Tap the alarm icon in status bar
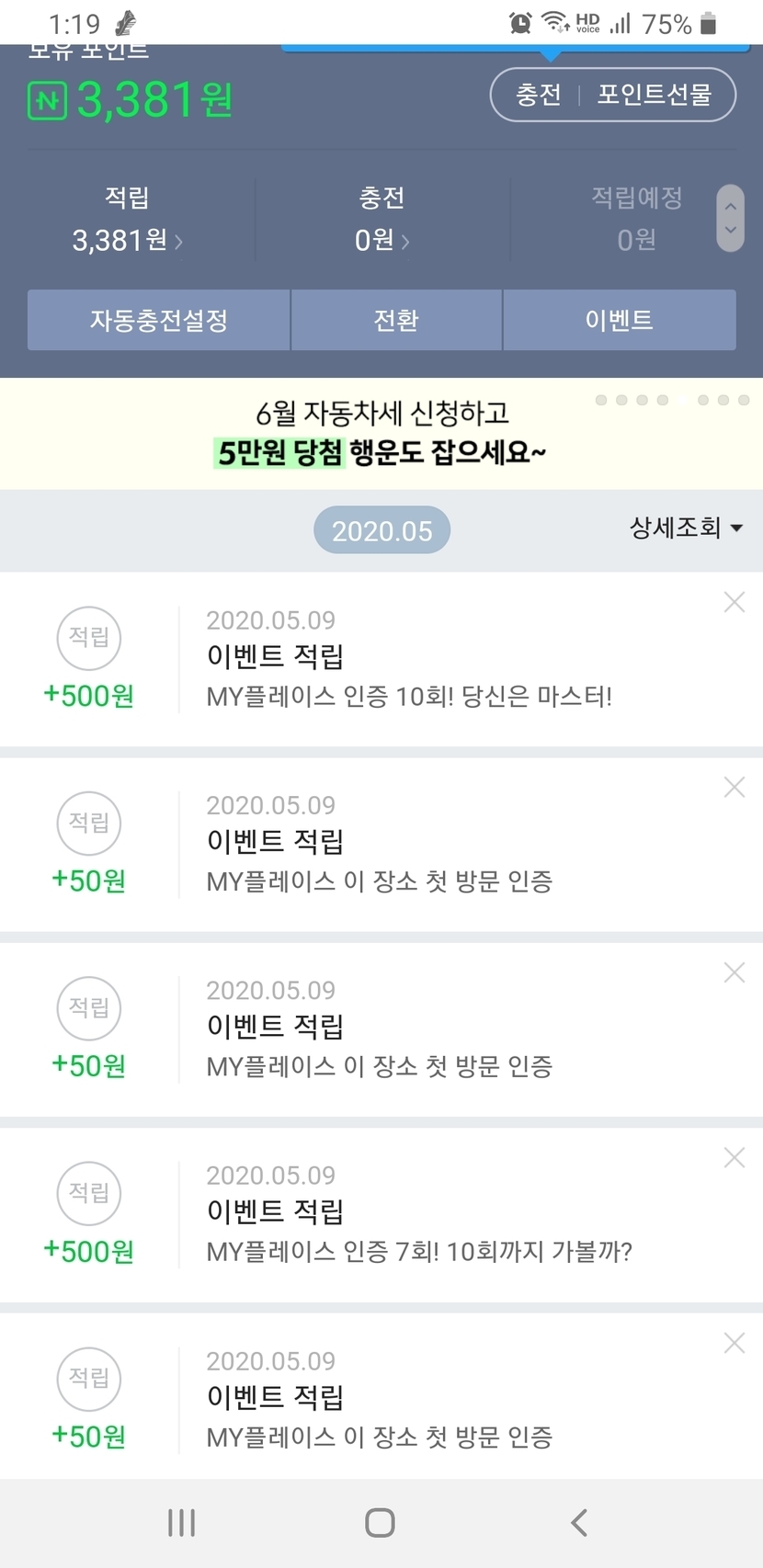Screen dimensions: 763x1568 (x=520, y=23)
